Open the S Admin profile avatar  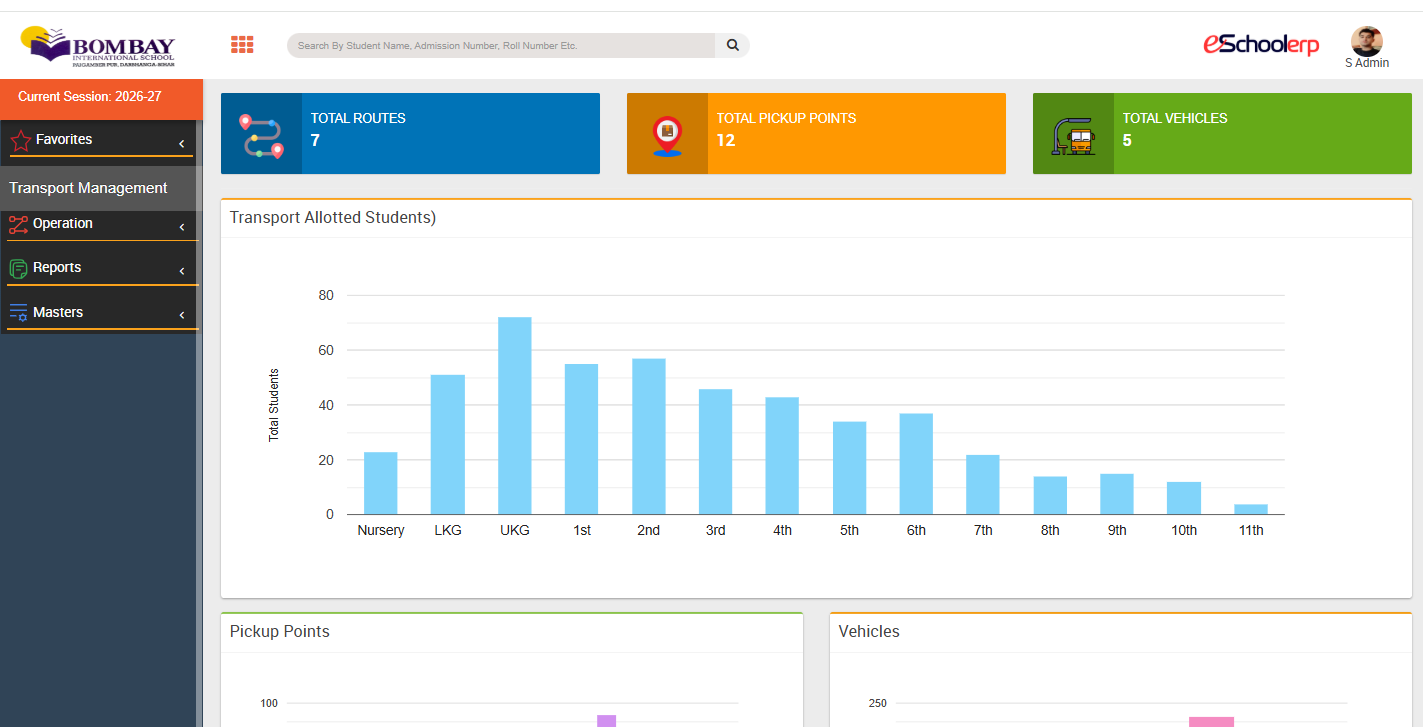pyautogui.click(x=1366, y=42)
